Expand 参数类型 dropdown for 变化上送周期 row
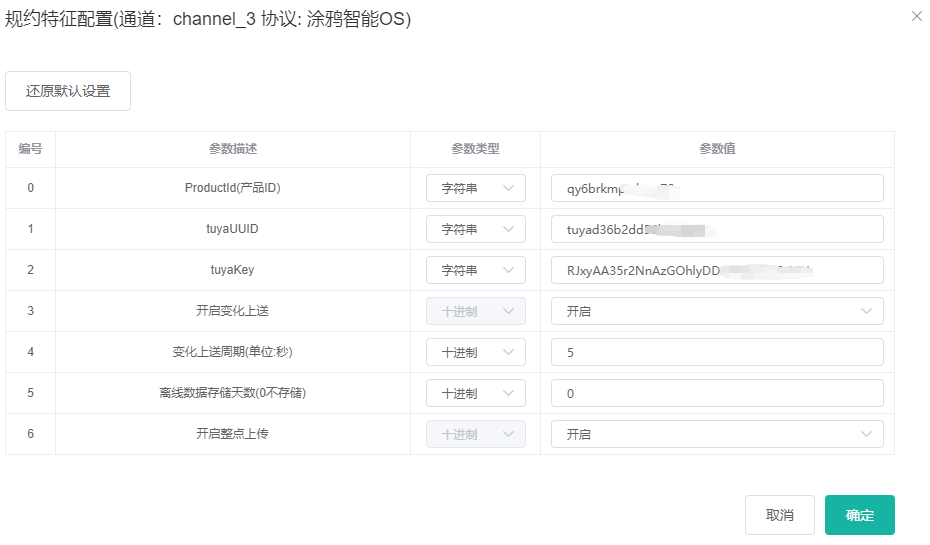This screenshot has height=545, width=930. 475,352
